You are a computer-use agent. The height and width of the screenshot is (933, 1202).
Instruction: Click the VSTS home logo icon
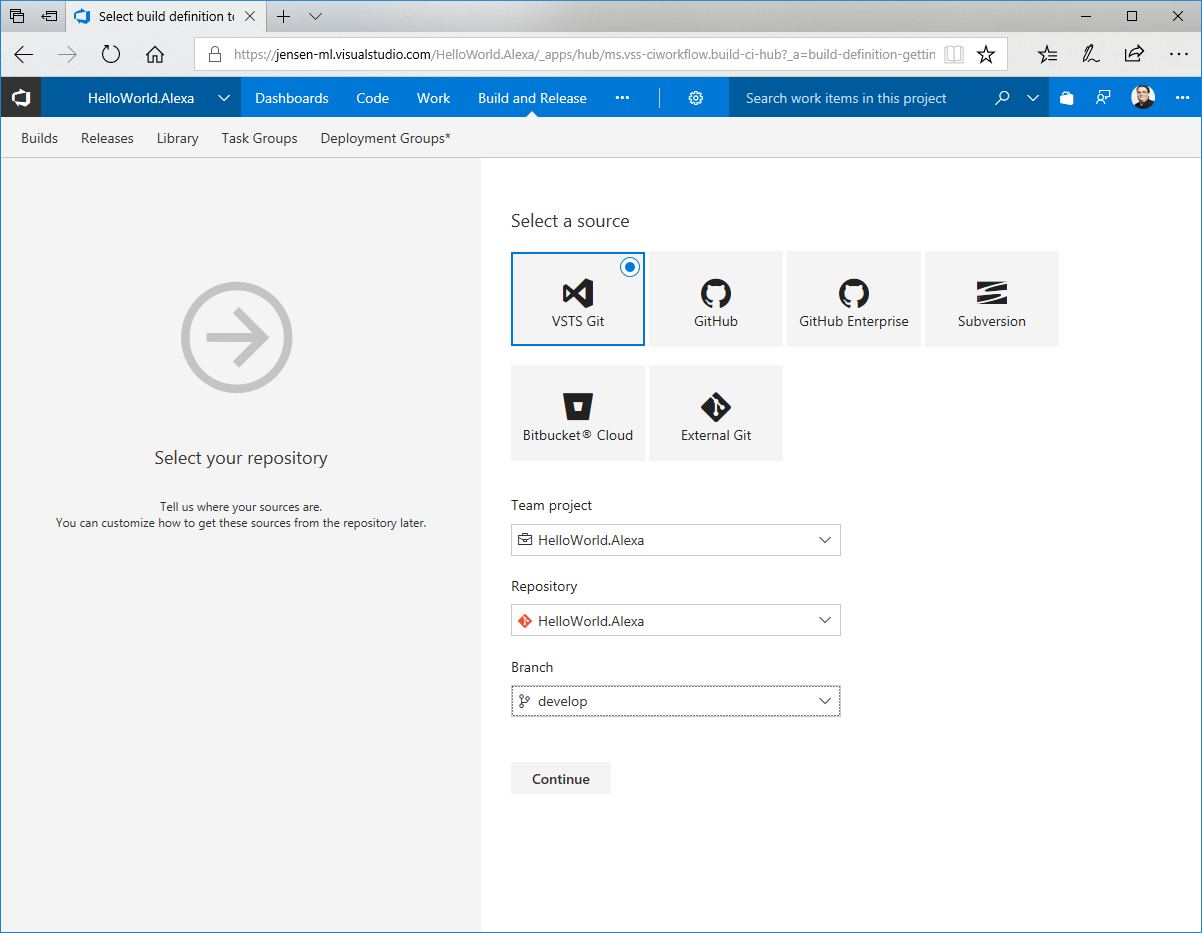(x=21, y=98)
